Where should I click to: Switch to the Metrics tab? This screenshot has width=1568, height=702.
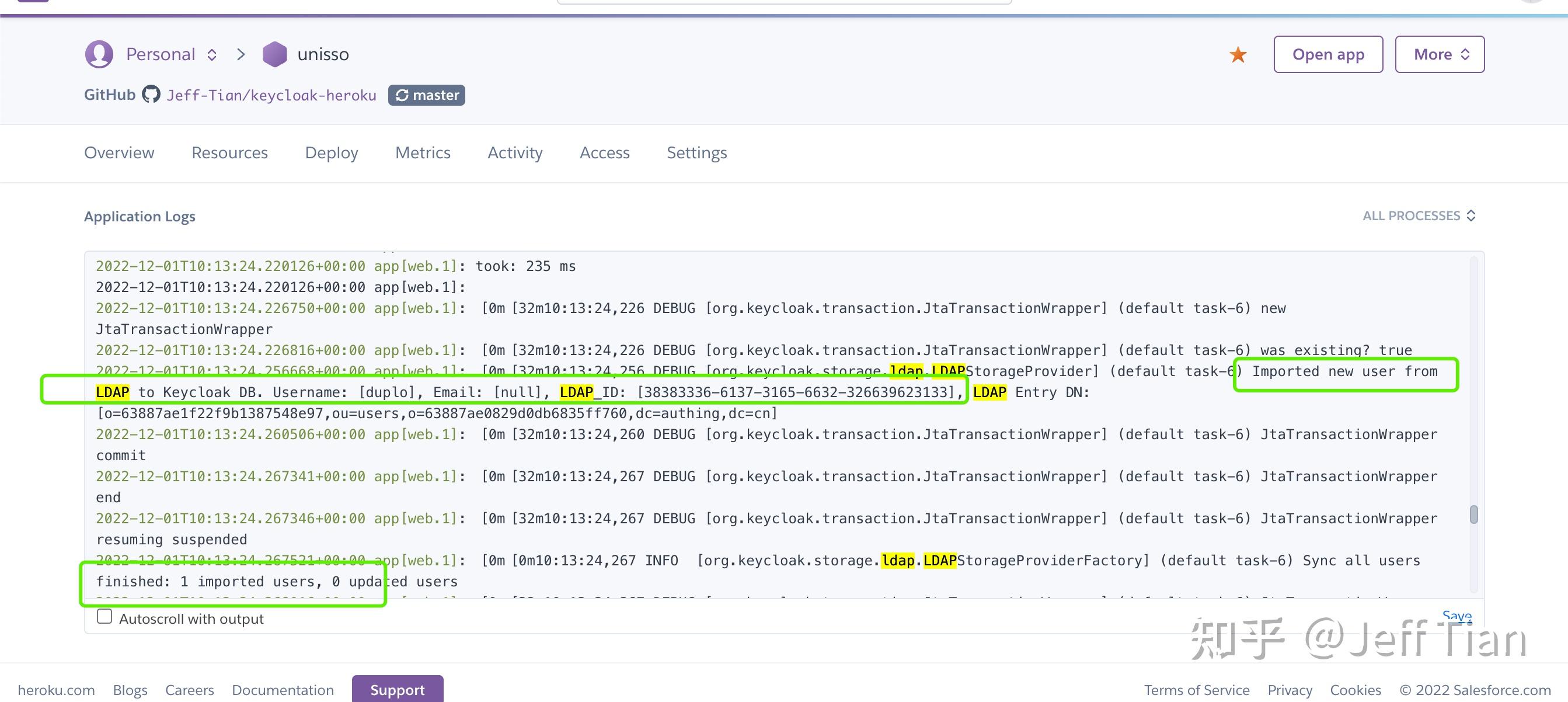pos(423,153)
